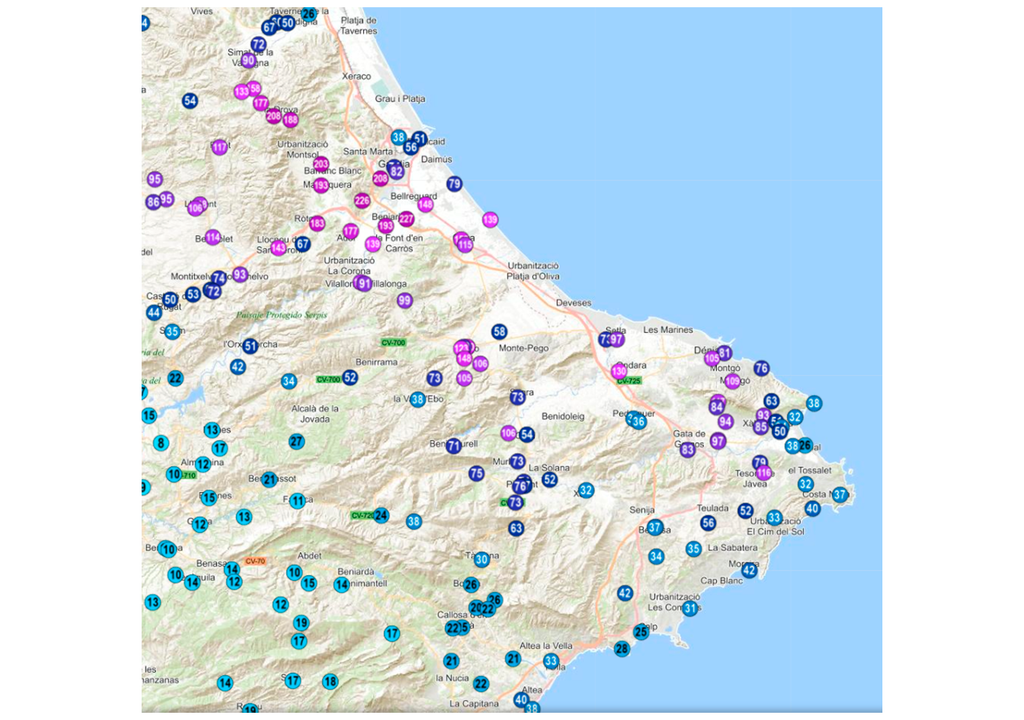The width and height of the screenshot is (1024, 720).
Task: Select the 74 marker at Montitxelvo
Action: tap(219, 278)
